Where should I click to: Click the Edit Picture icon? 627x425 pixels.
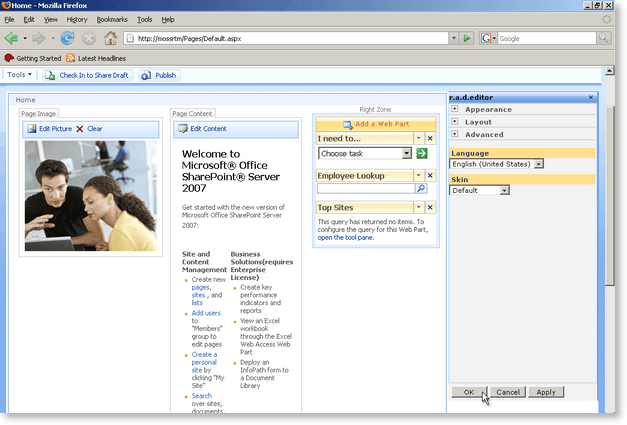point(32,129)
